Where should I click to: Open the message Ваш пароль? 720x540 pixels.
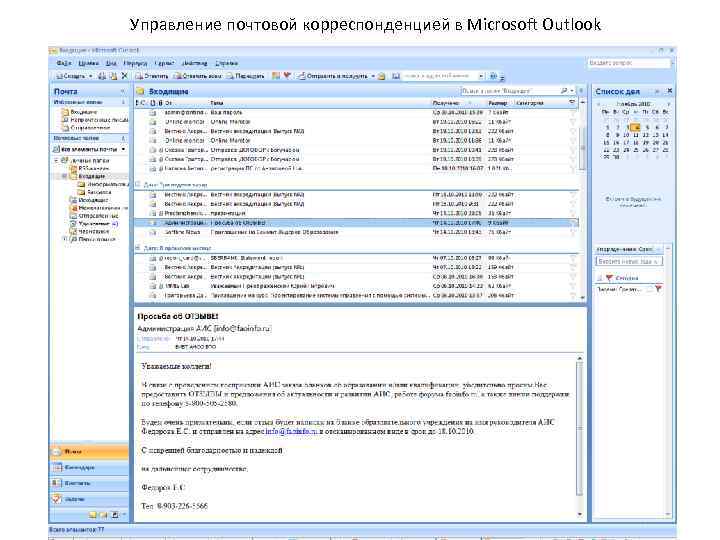(356, 112)
